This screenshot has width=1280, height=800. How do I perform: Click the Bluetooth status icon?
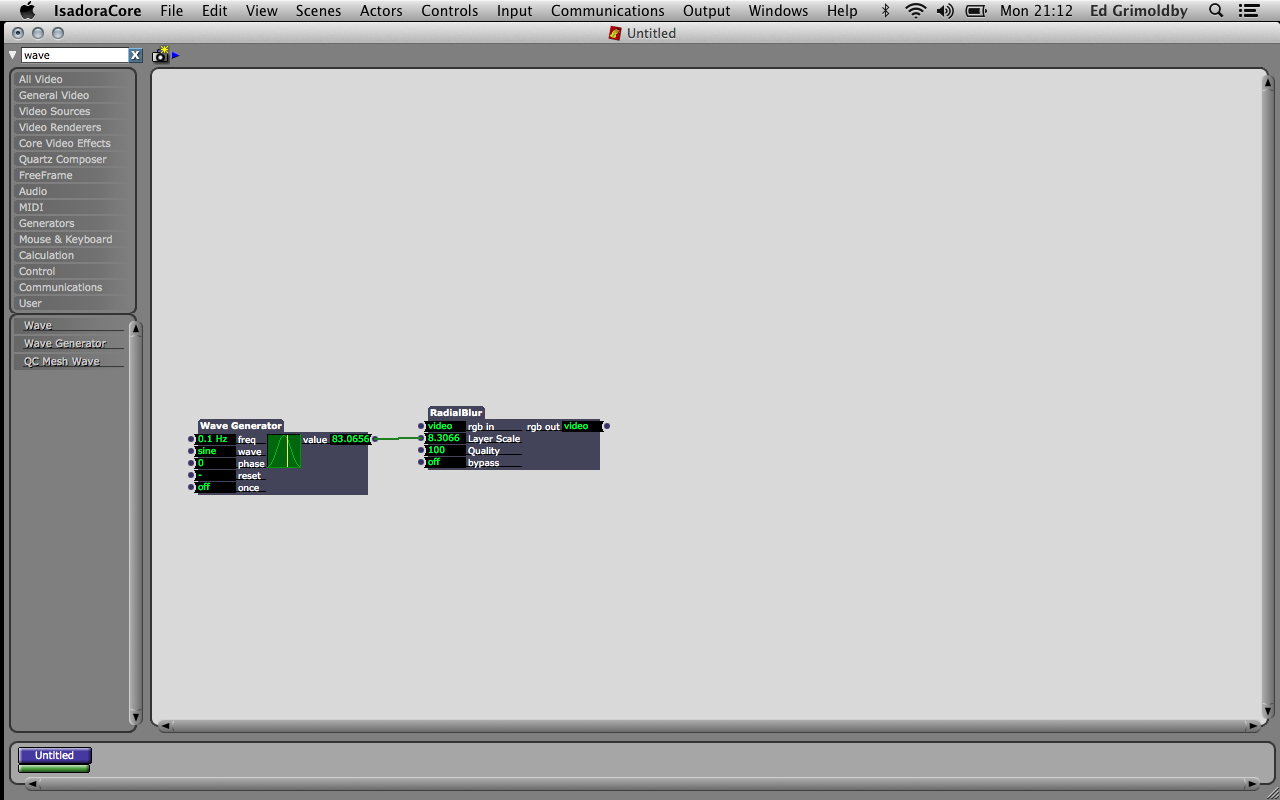pos(885,11)
